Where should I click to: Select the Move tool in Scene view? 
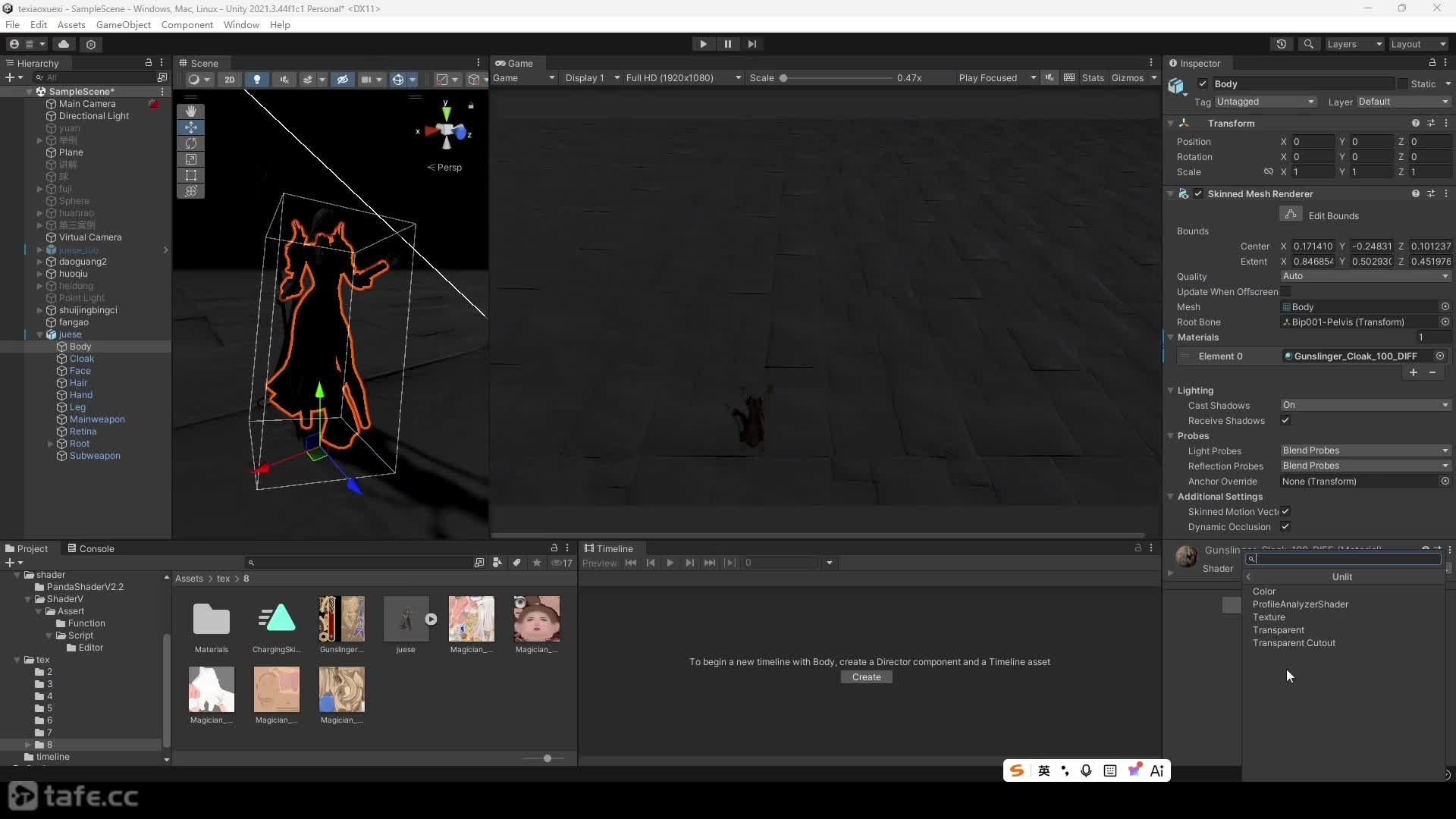coord(190,127)
